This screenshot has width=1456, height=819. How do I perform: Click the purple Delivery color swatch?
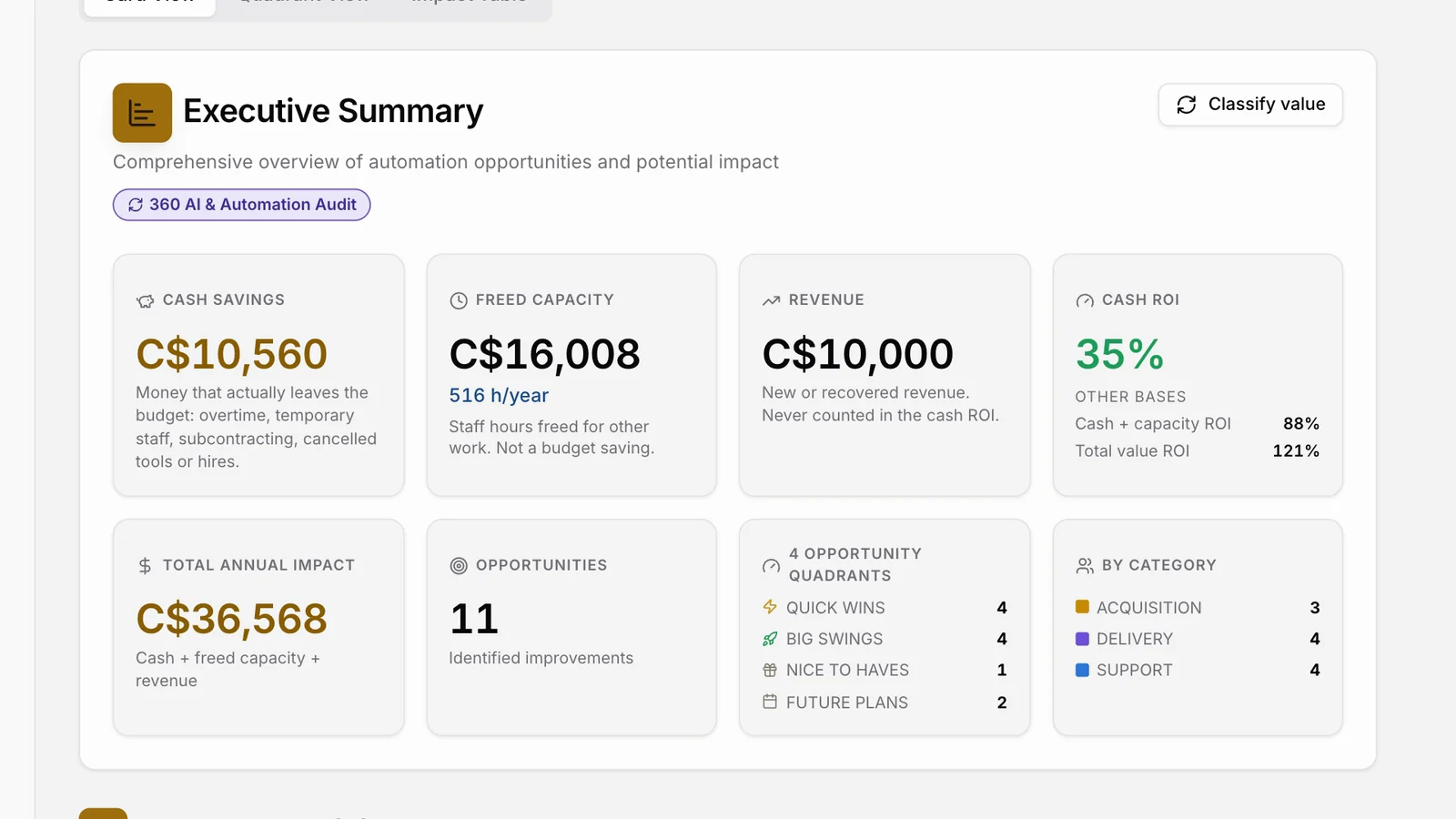(1083, 639)
